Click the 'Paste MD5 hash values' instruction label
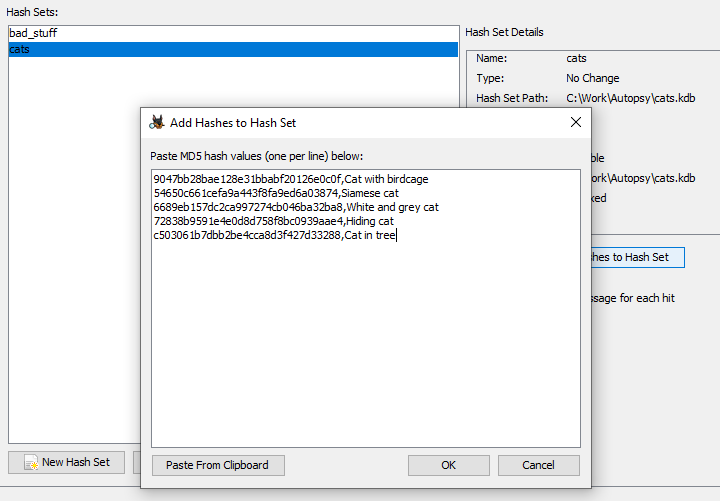The width and height of the screenshot is (720, 501). 256,156
